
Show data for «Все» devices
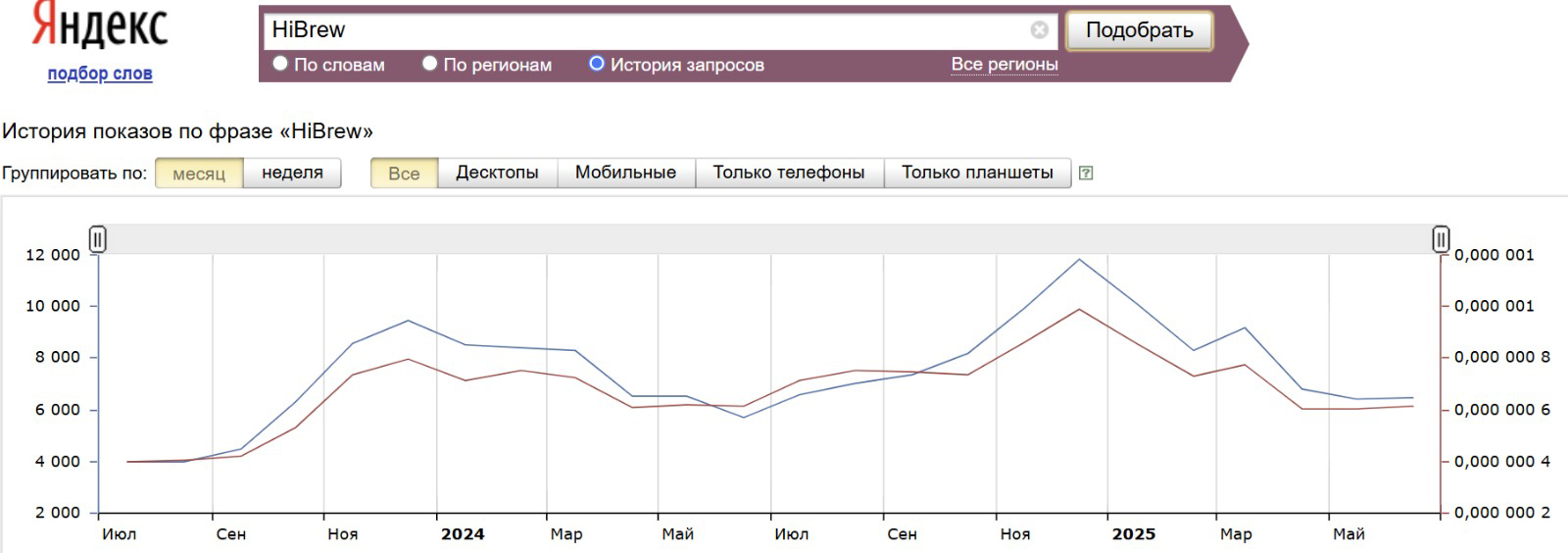coord(404,174)
